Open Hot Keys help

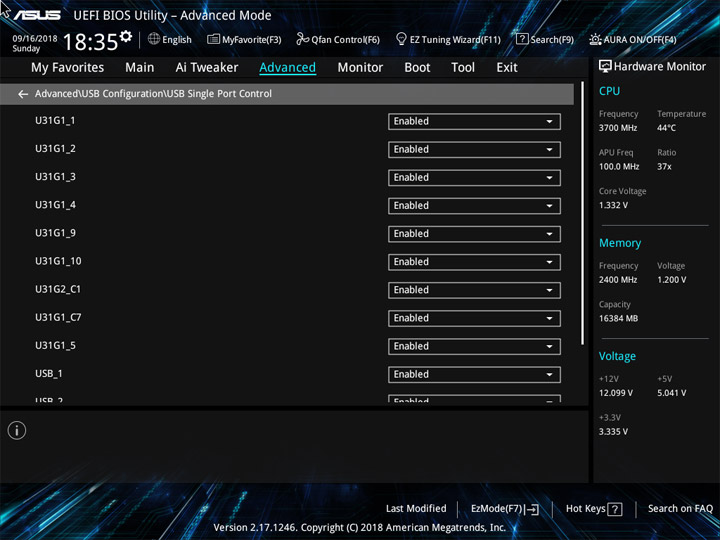594,509
